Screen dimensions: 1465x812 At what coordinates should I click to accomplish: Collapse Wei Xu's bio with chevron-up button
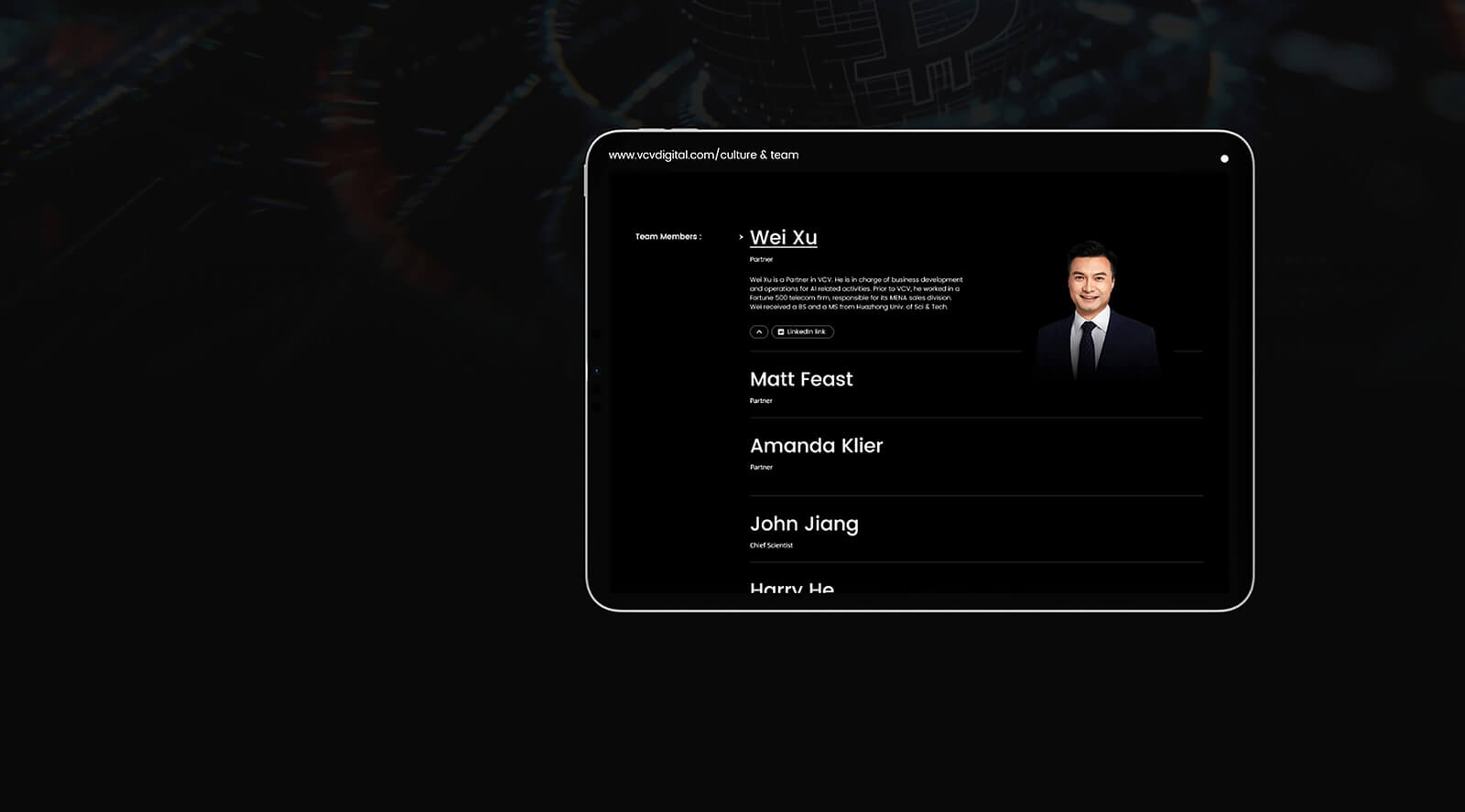point(758,331)
